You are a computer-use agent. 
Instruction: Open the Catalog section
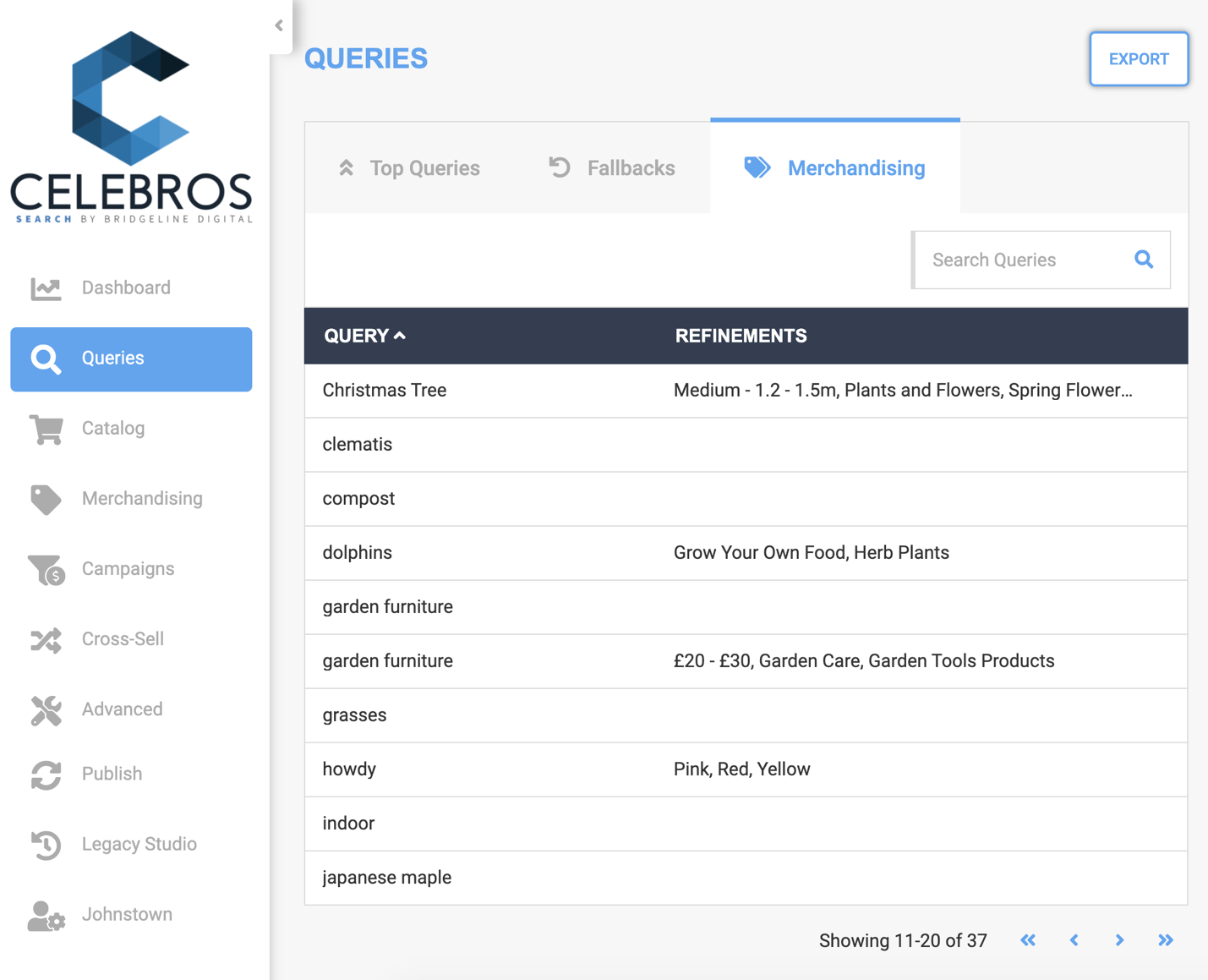pyautogui.click(x=131, y=429)
